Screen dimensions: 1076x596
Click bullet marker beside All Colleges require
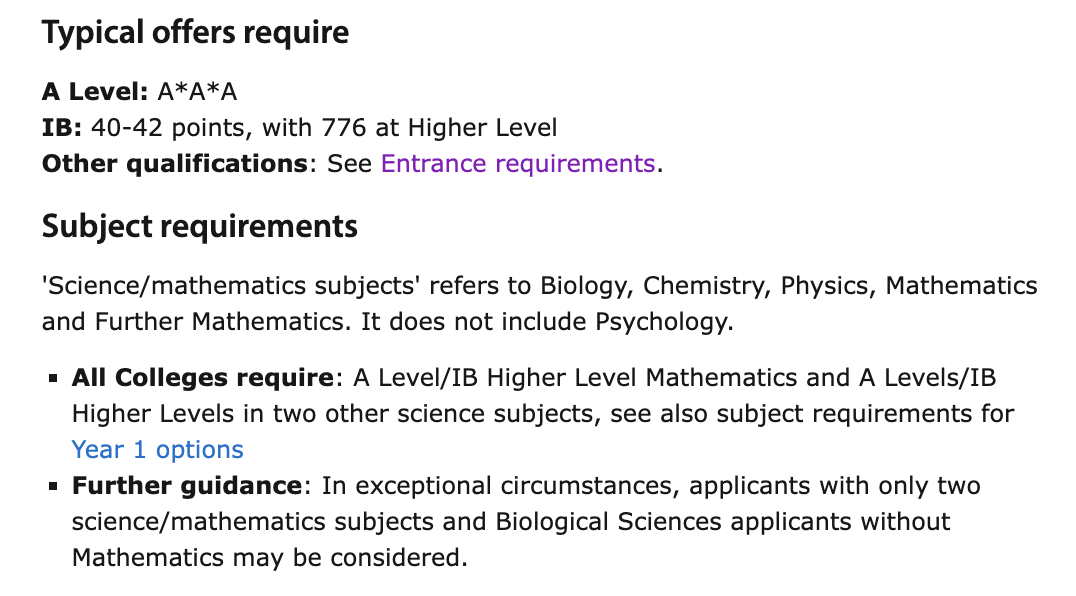click(53, 378)
